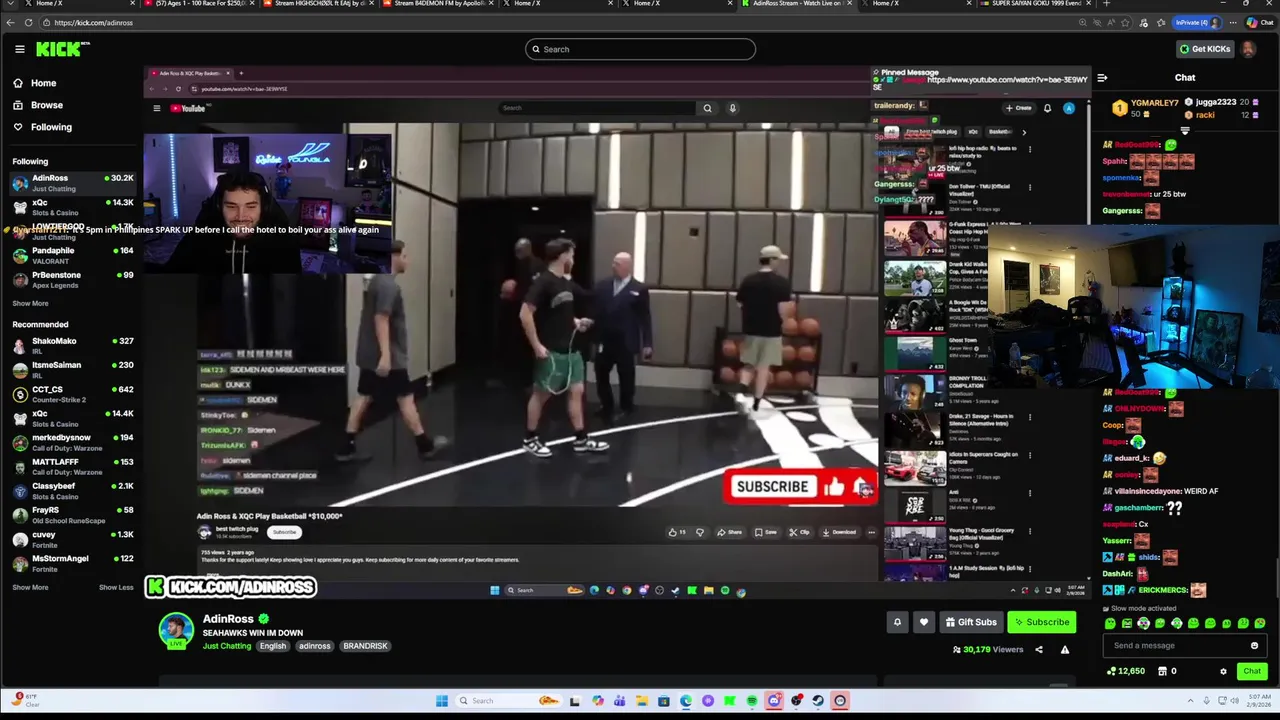
Task: Toggle notification bell for AdinRoss
Action: 897,622
